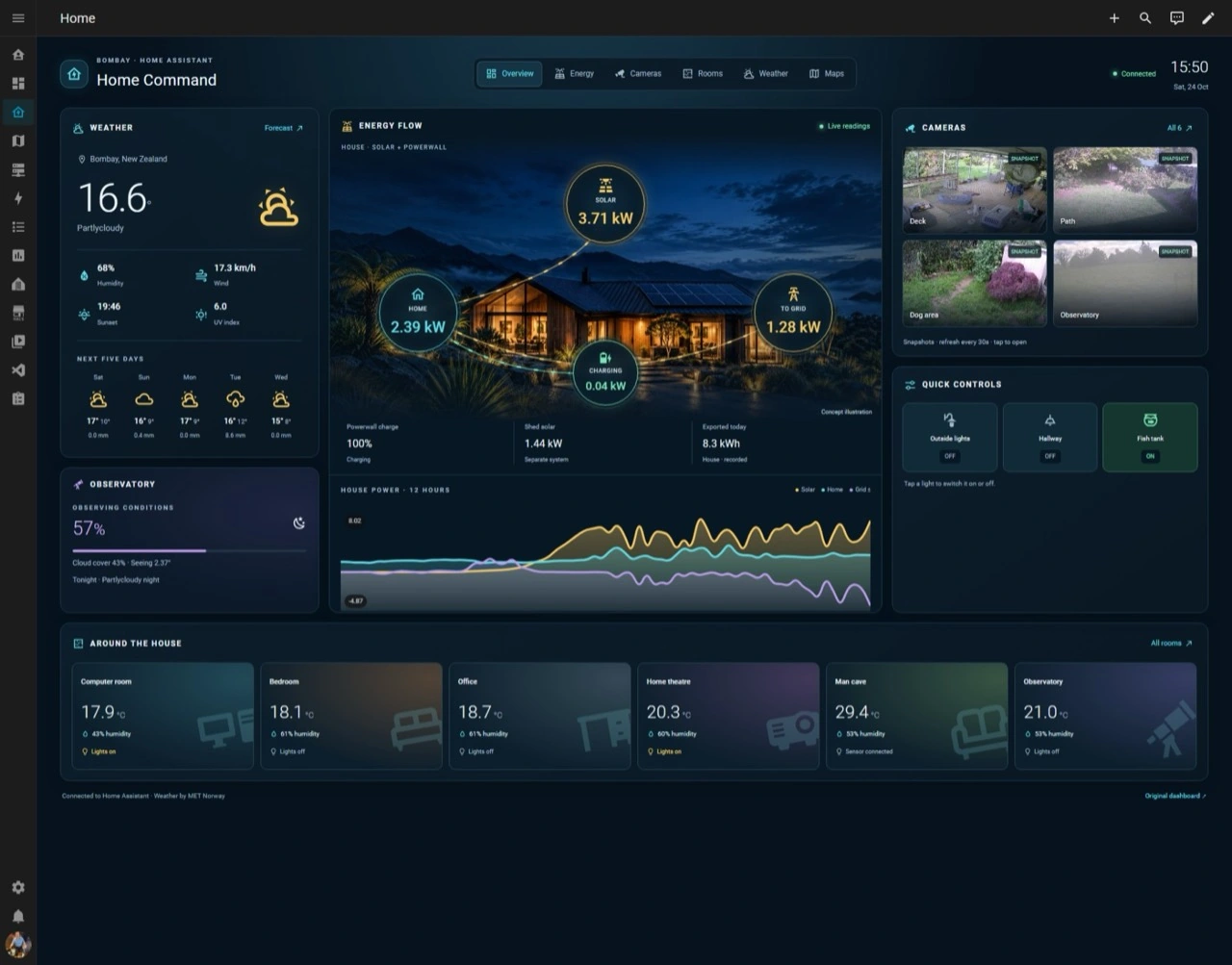Click the Home 2.39 kW circle
This screenshot has width=1232, height=965.
(418, 313)
